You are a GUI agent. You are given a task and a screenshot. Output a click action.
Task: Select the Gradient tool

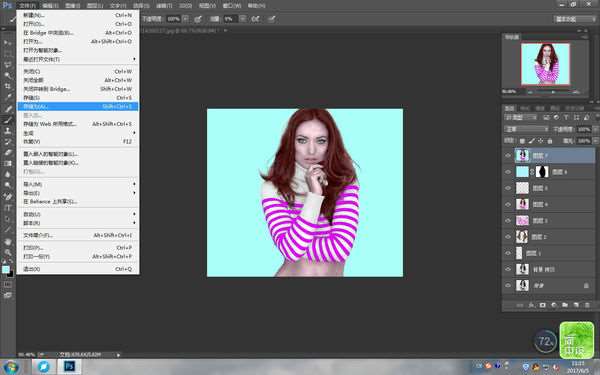tap(8, 163)
